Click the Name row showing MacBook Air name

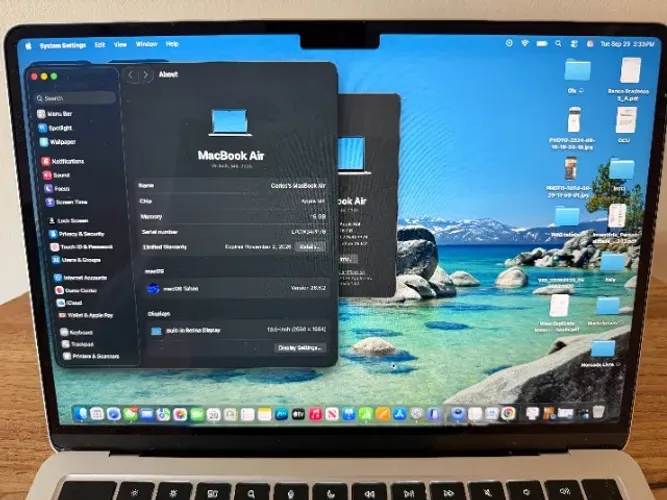pos(232,186)
